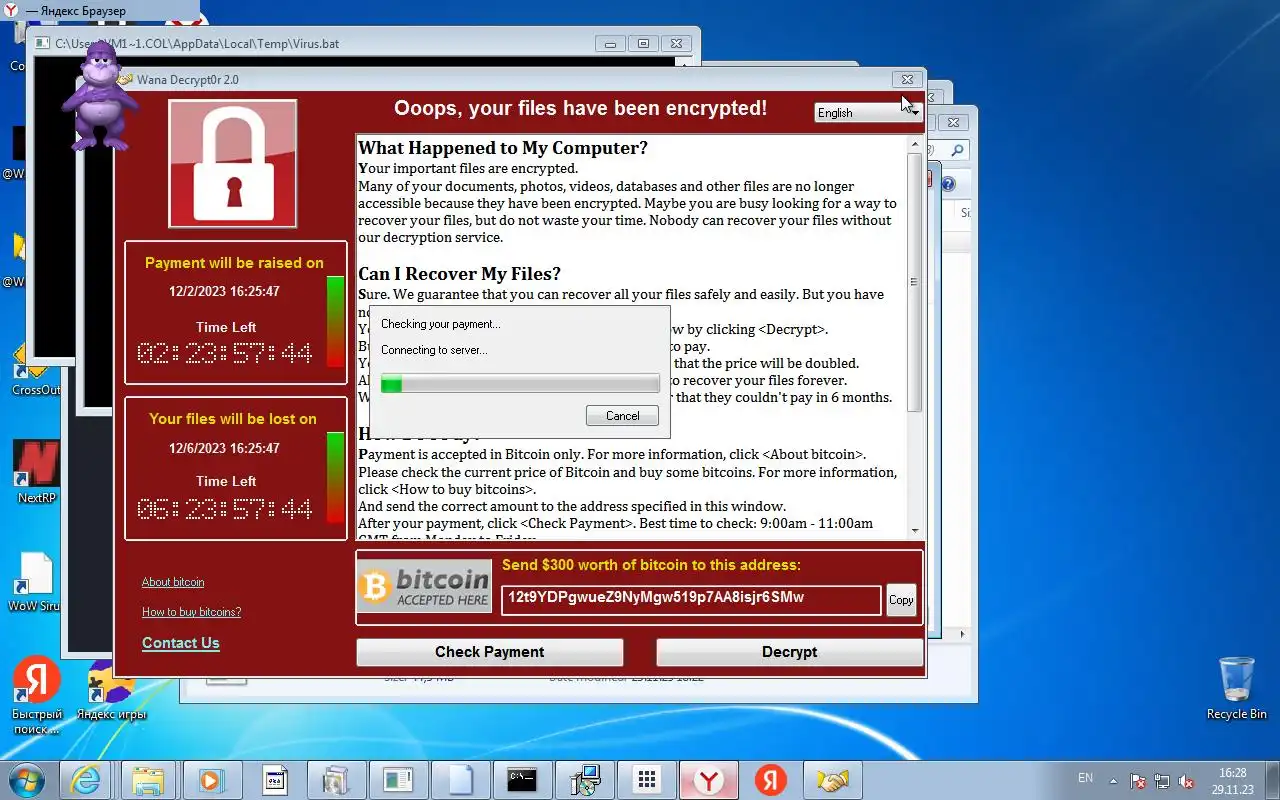The height and width of the screenshot is (800, 1280).
Task: Launch Internet Explorer from the taskbar
Action: [87, 780]
